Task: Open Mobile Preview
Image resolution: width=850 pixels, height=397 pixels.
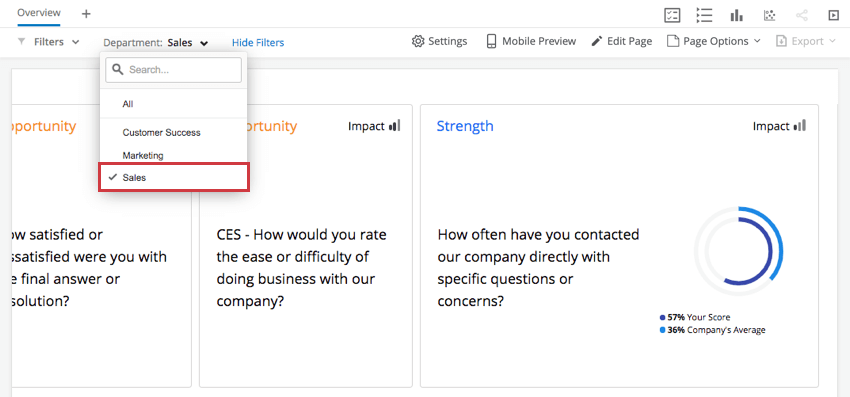Action: [x=531, y=41]
